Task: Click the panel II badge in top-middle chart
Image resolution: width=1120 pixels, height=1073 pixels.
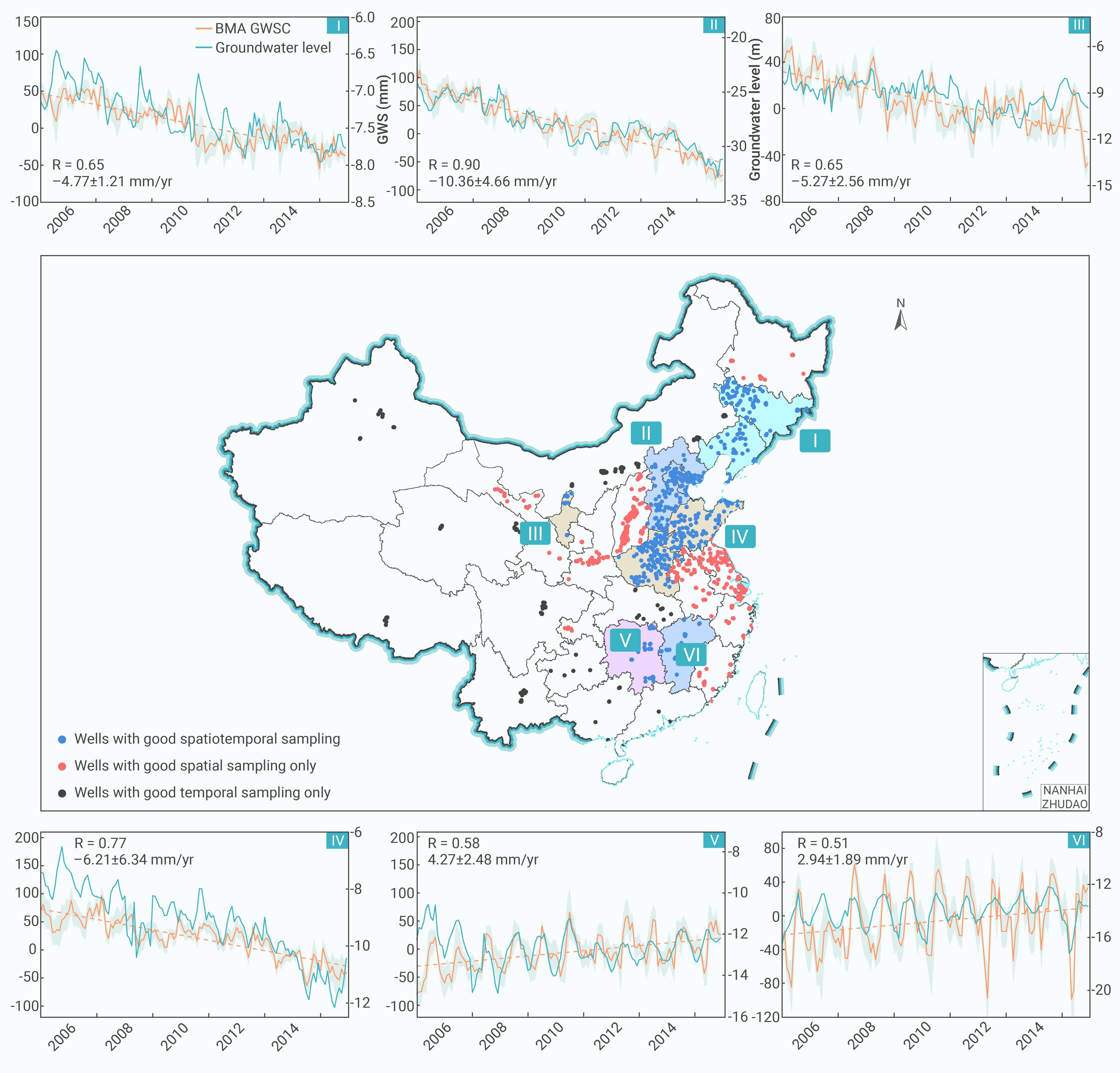Action: pos(714,25)
